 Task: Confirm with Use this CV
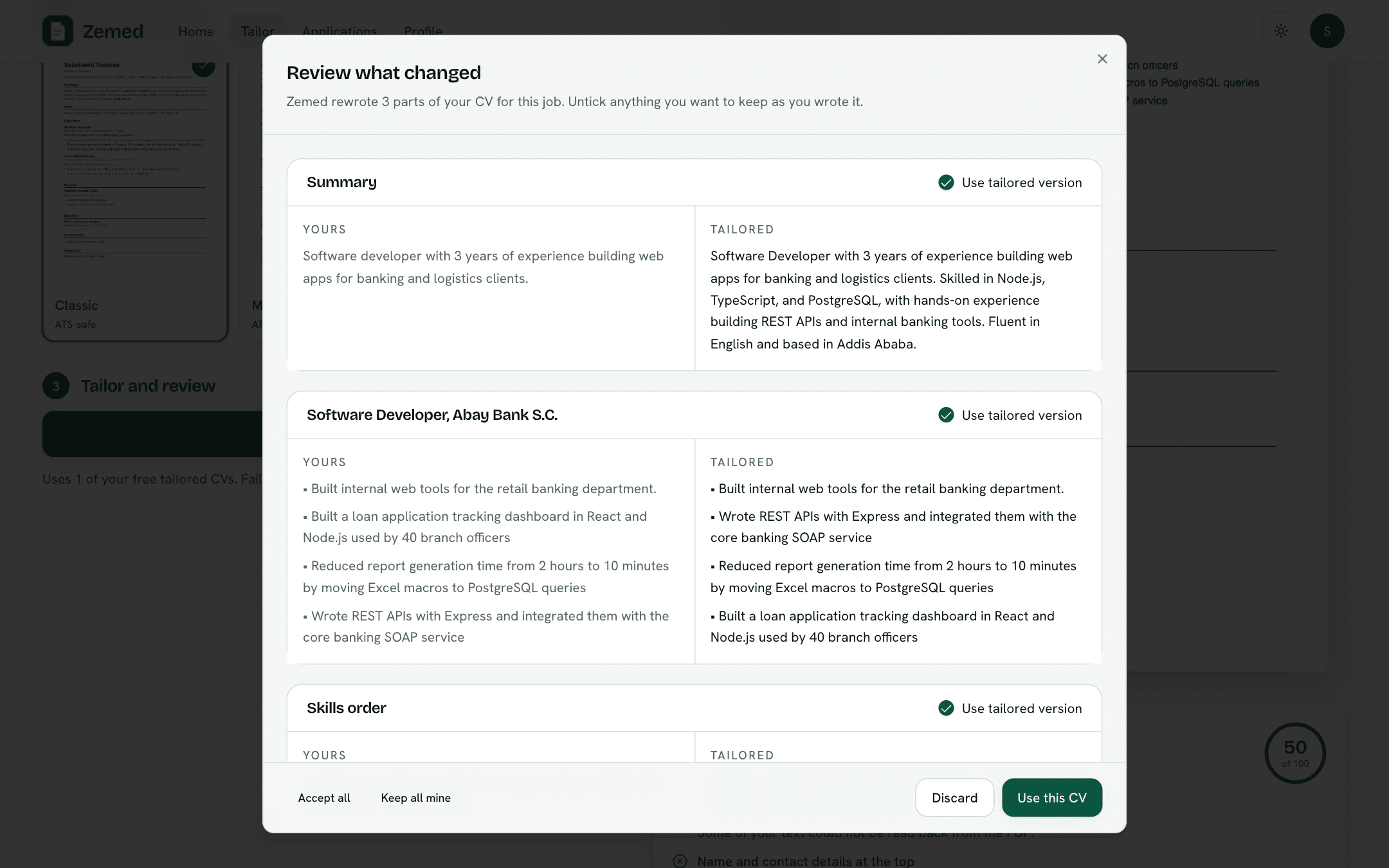(1052, 798)
